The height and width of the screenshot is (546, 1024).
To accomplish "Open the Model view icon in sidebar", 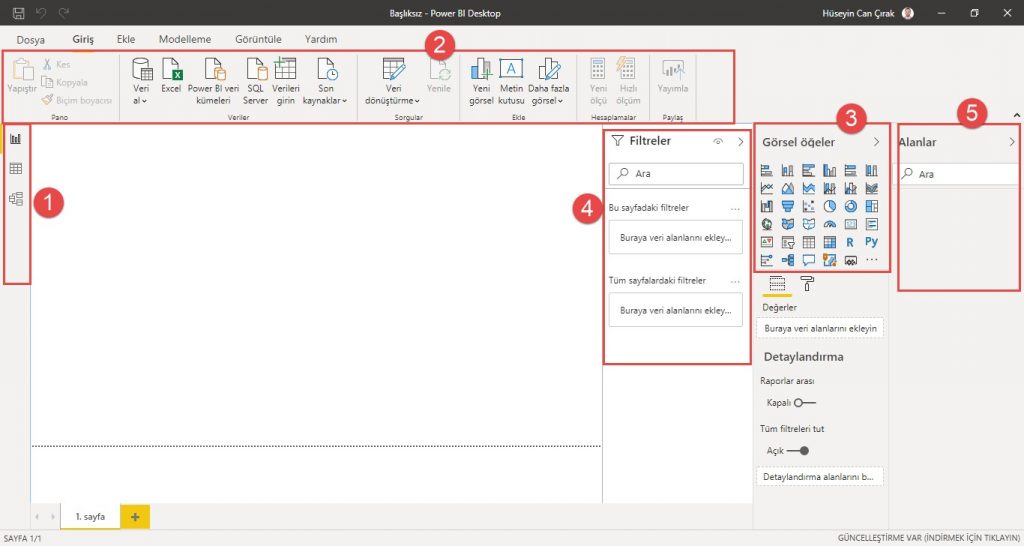I will [x=16, y=199].
